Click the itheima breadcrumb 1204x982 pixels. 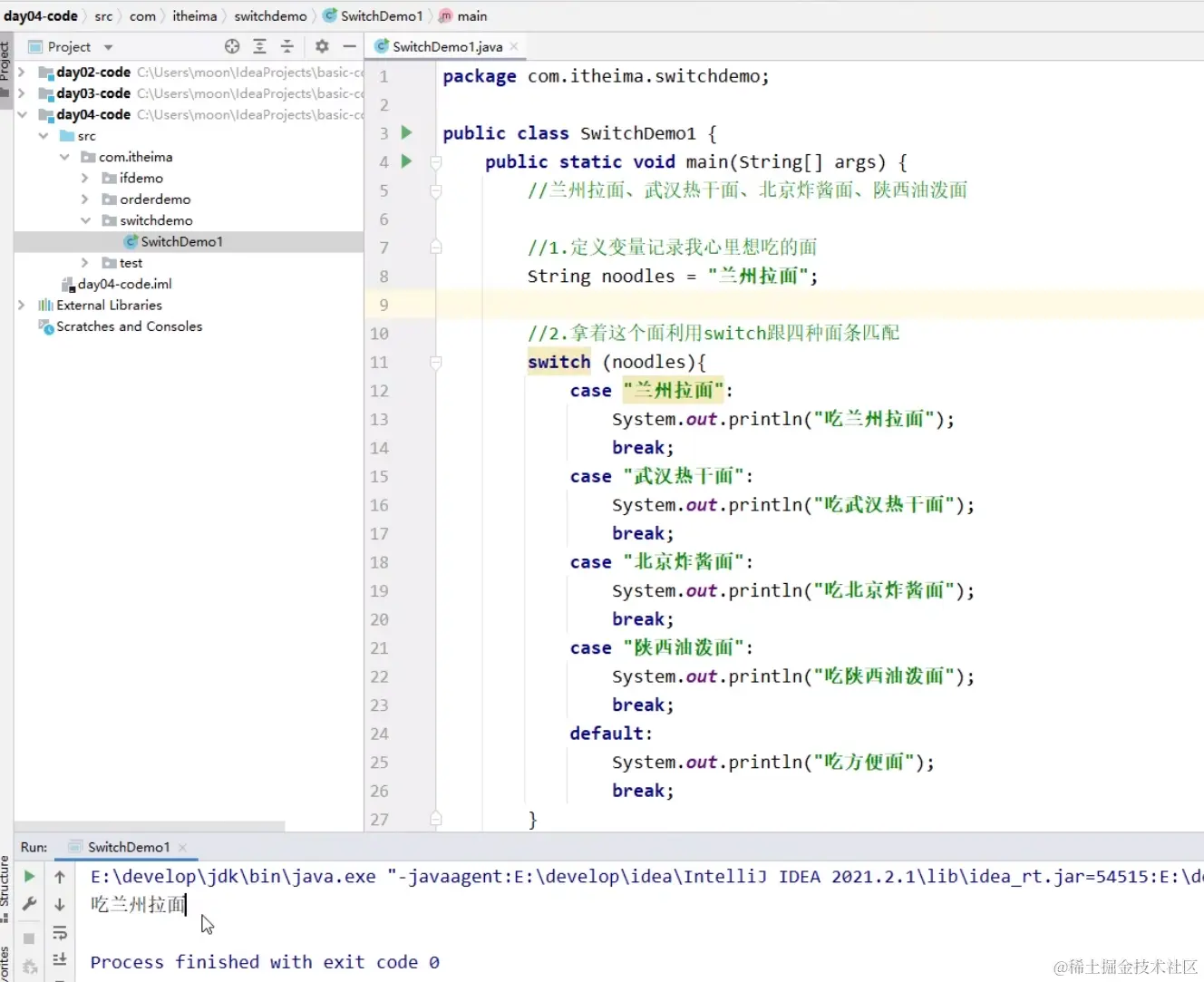(x=195, y=16)
